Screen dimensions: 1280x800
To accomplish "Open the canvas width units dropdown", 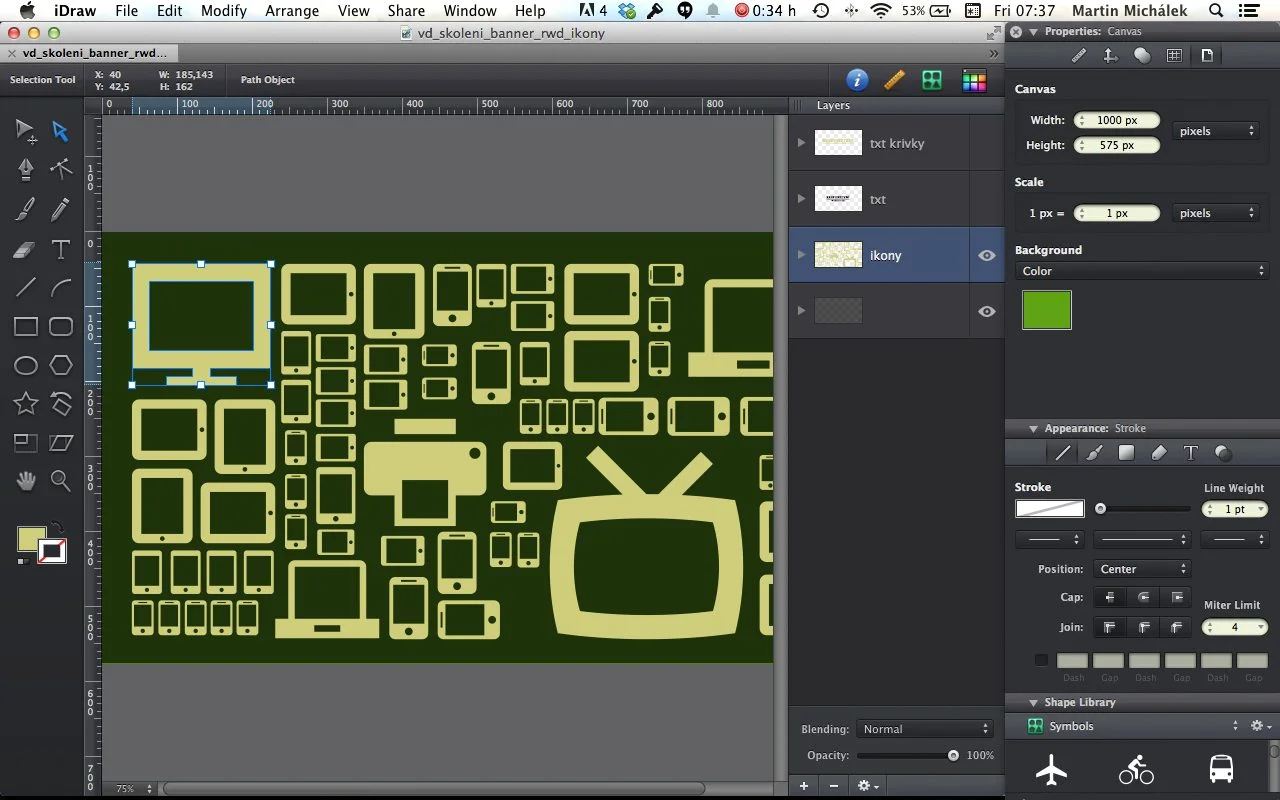I will [1216, 130].
